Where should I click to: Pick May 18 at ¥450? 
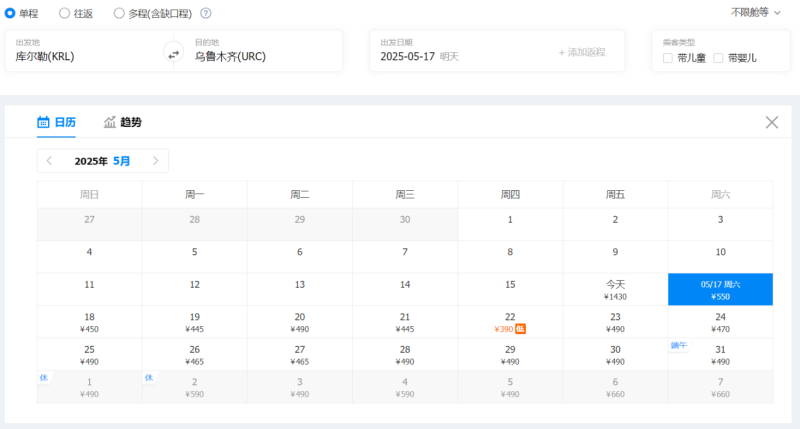(x=89, y=322)
